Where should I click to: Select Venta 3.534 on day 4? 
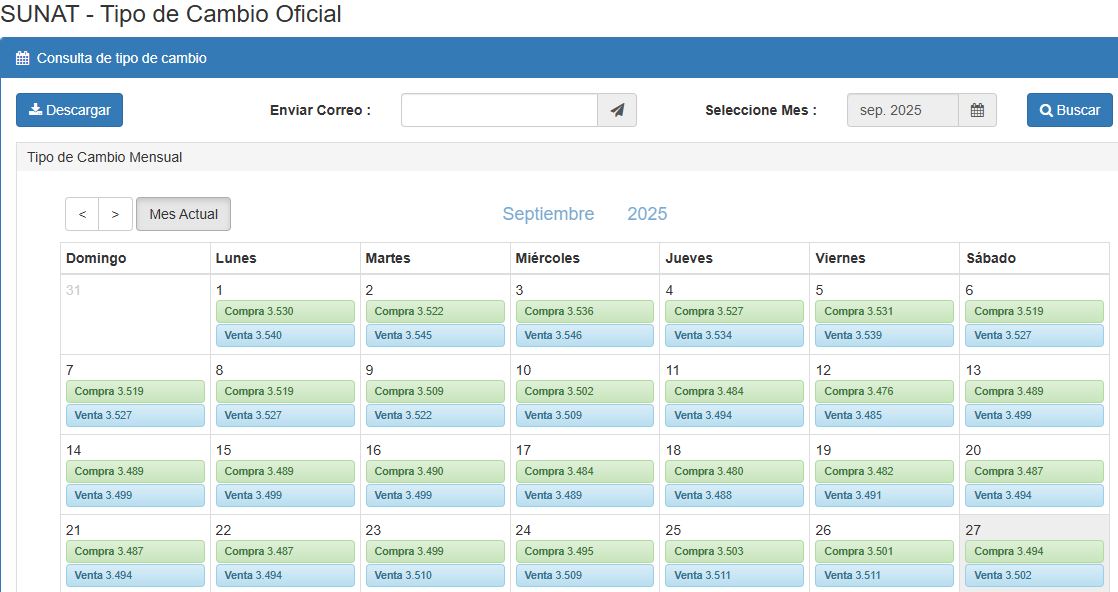point(734,335)
